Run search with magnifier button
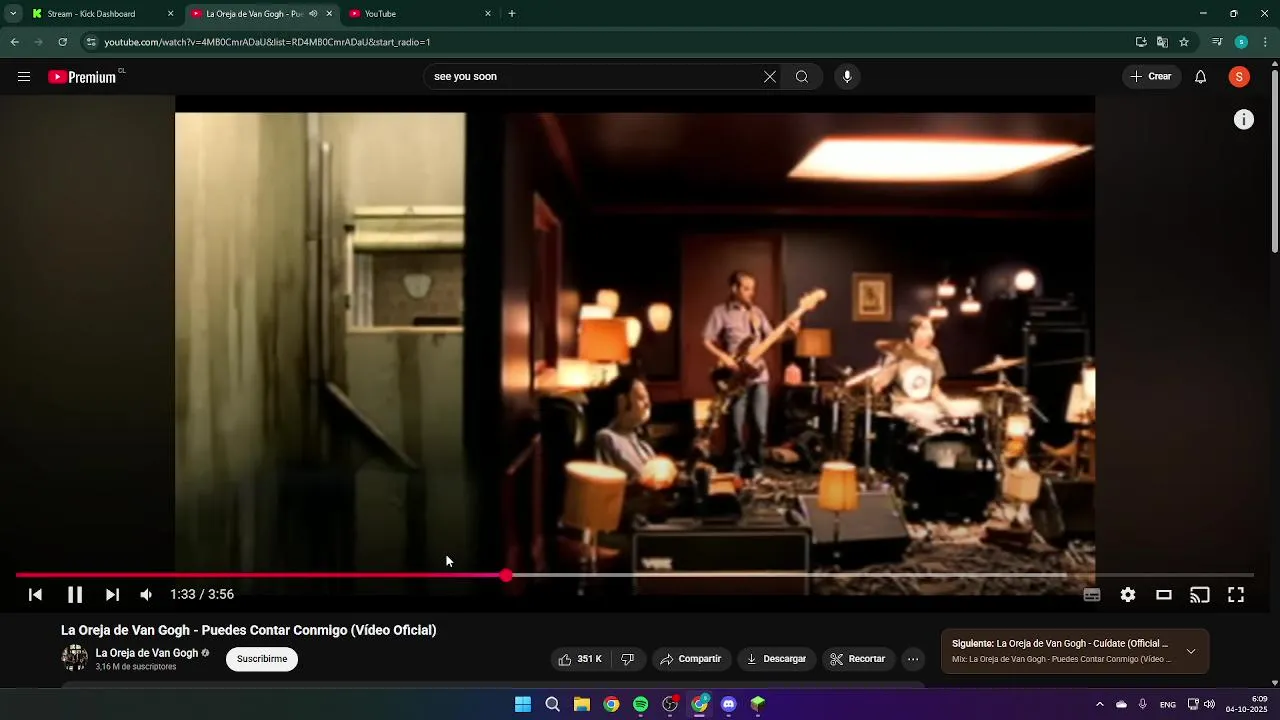Image resolution: width=1280 pixels, height=720 pixels. tap(802, 77)
